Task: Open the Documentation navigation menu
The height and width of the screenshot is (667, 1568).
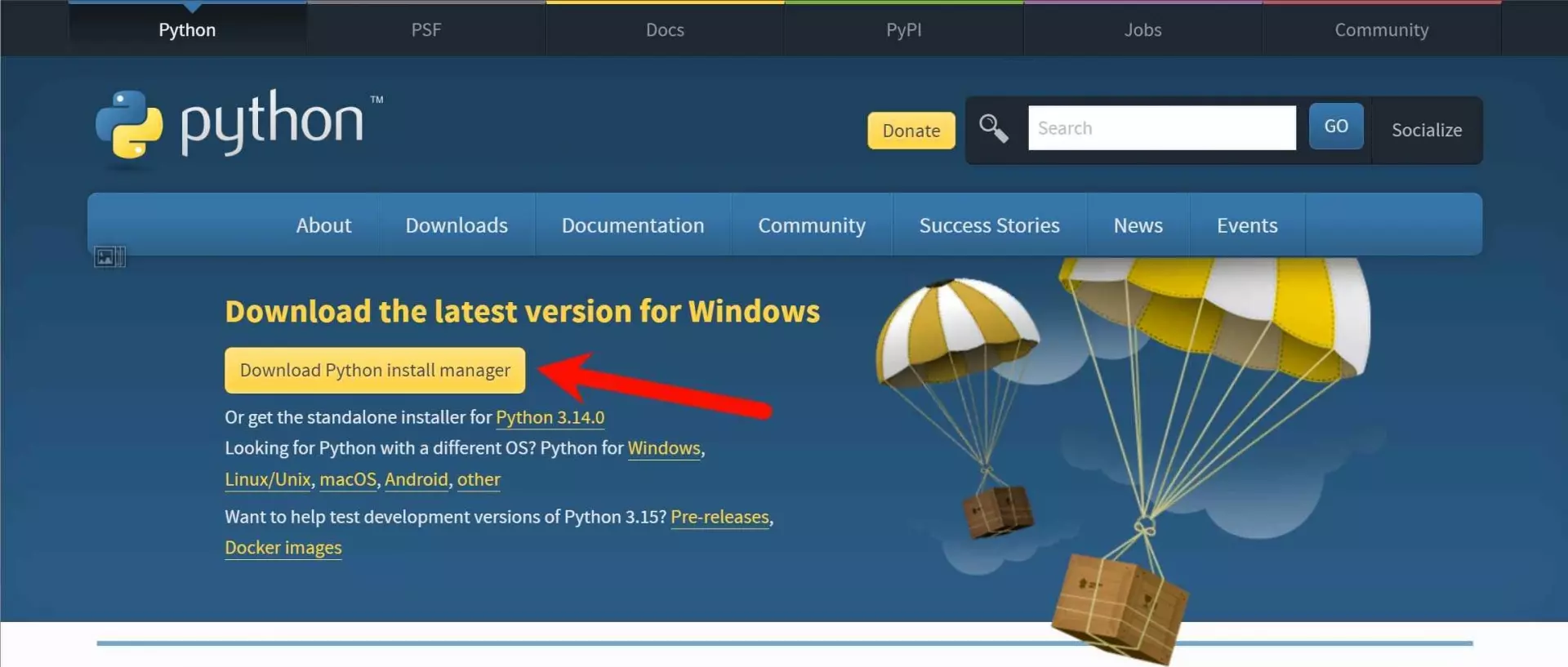Action: 633,225
